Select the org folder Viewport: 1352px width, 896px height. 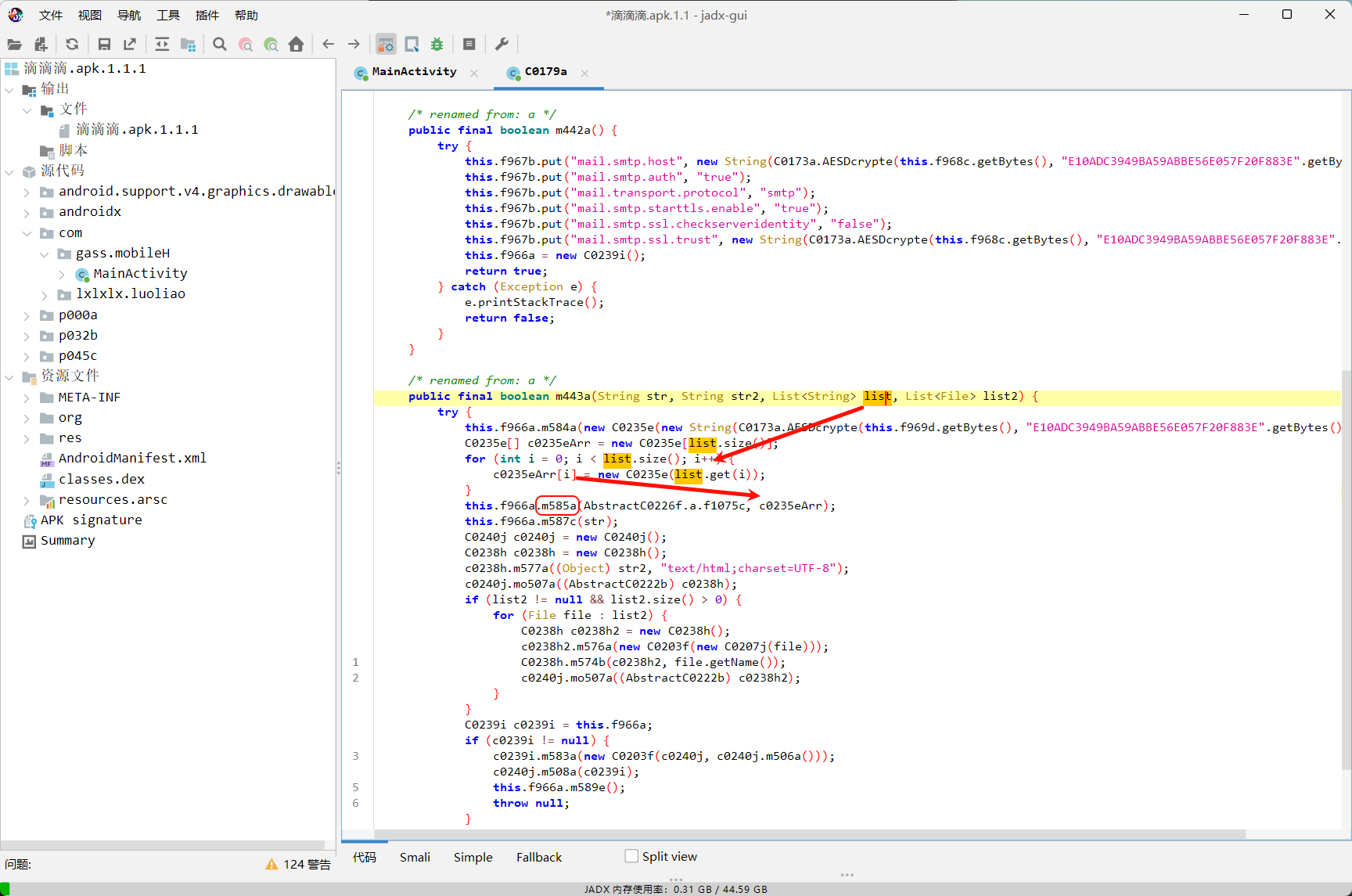[x=70, y=418]
